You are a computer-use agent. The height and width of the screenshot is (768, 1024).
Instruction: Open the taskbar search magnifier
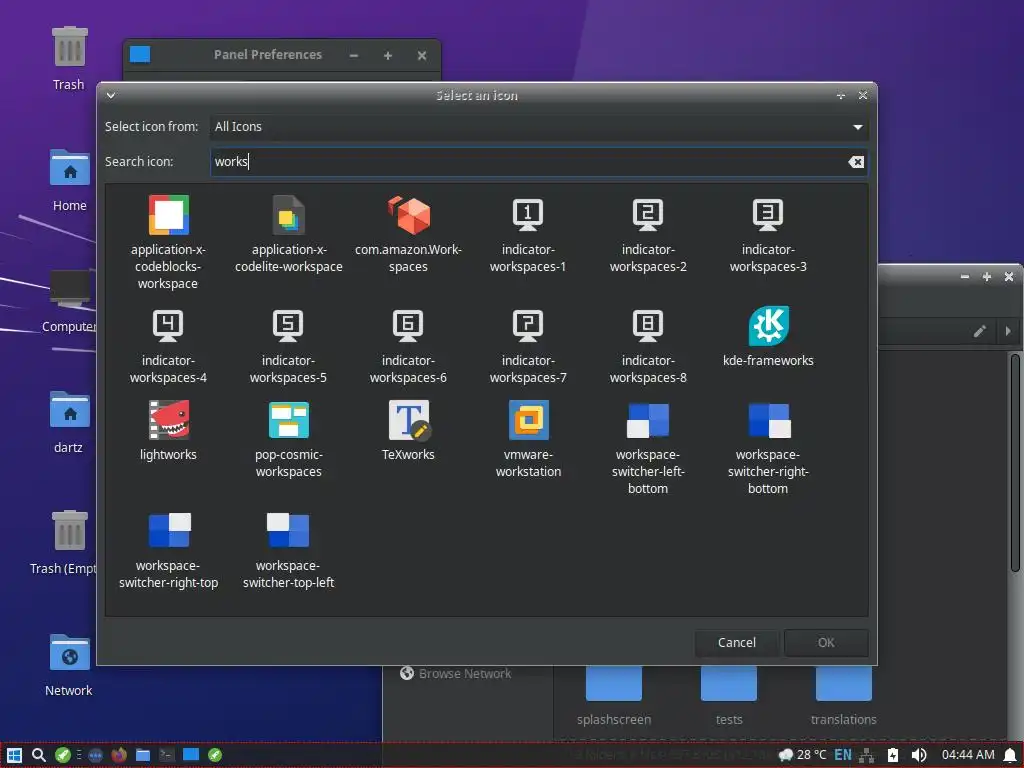coord(39,755)
